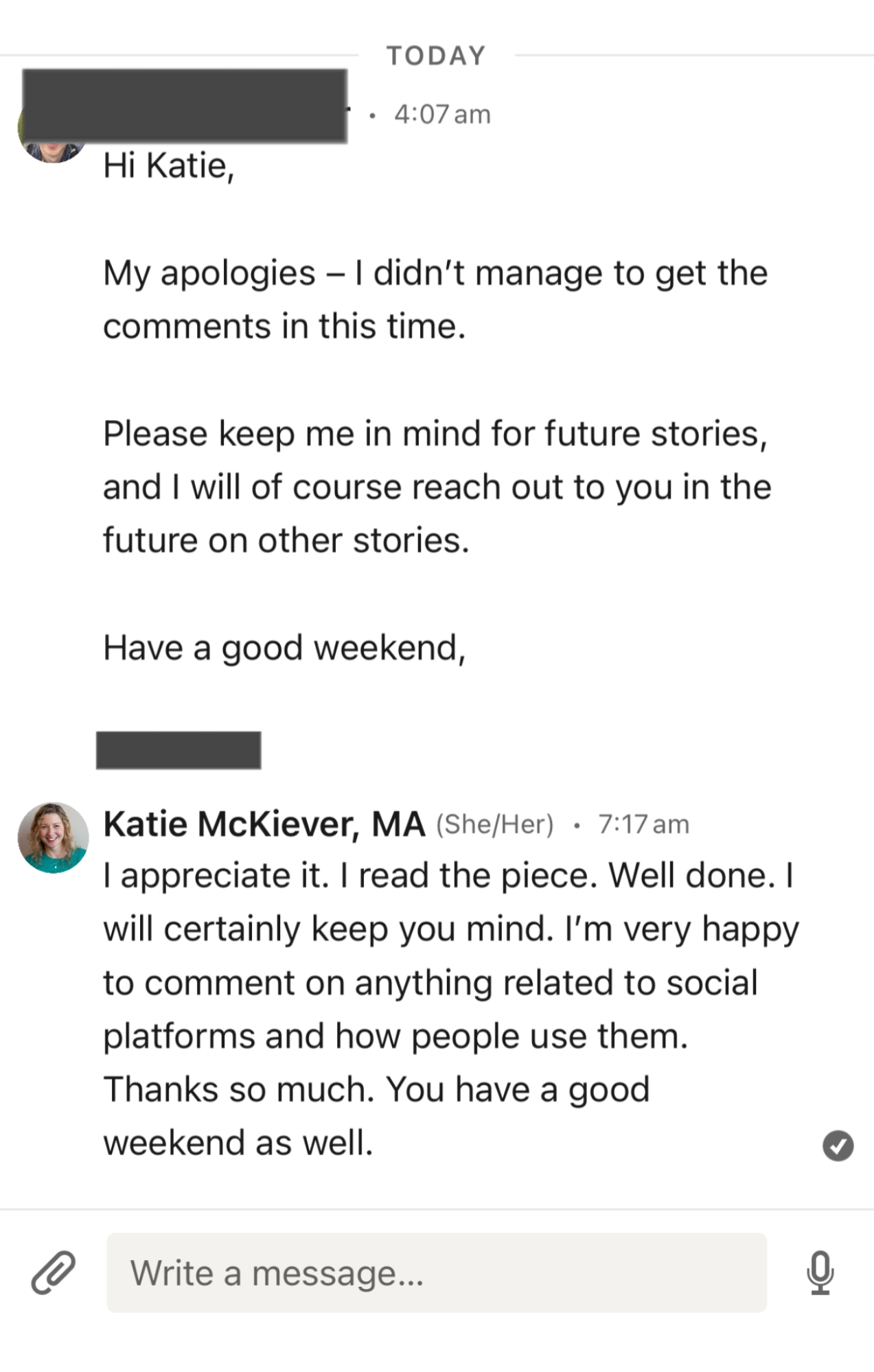Click the "platforms and how people use them" line
This screenshot has height=1372, width=874.
click(395, 1036)
